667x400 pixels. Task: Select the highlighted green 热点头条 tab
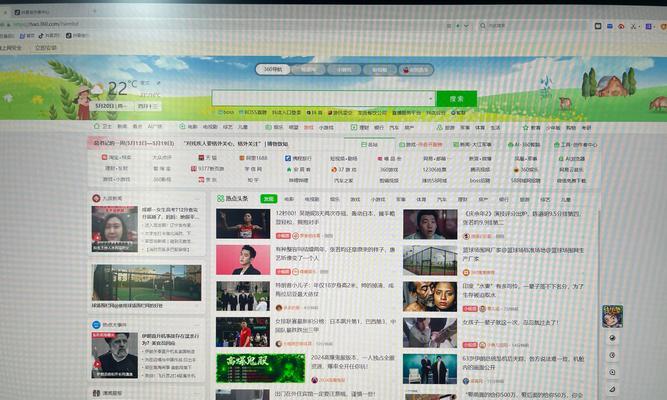point(268,199)
